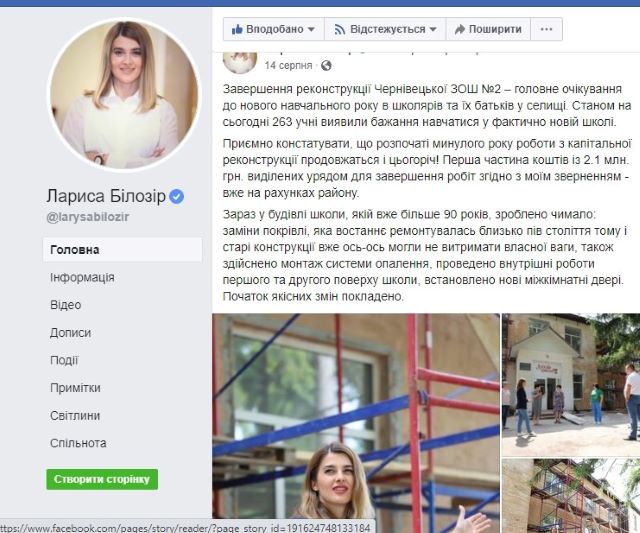Open the large scaffolding photo in the post
This screenshot has width=640, height=533.
click(x=356, y=421)
